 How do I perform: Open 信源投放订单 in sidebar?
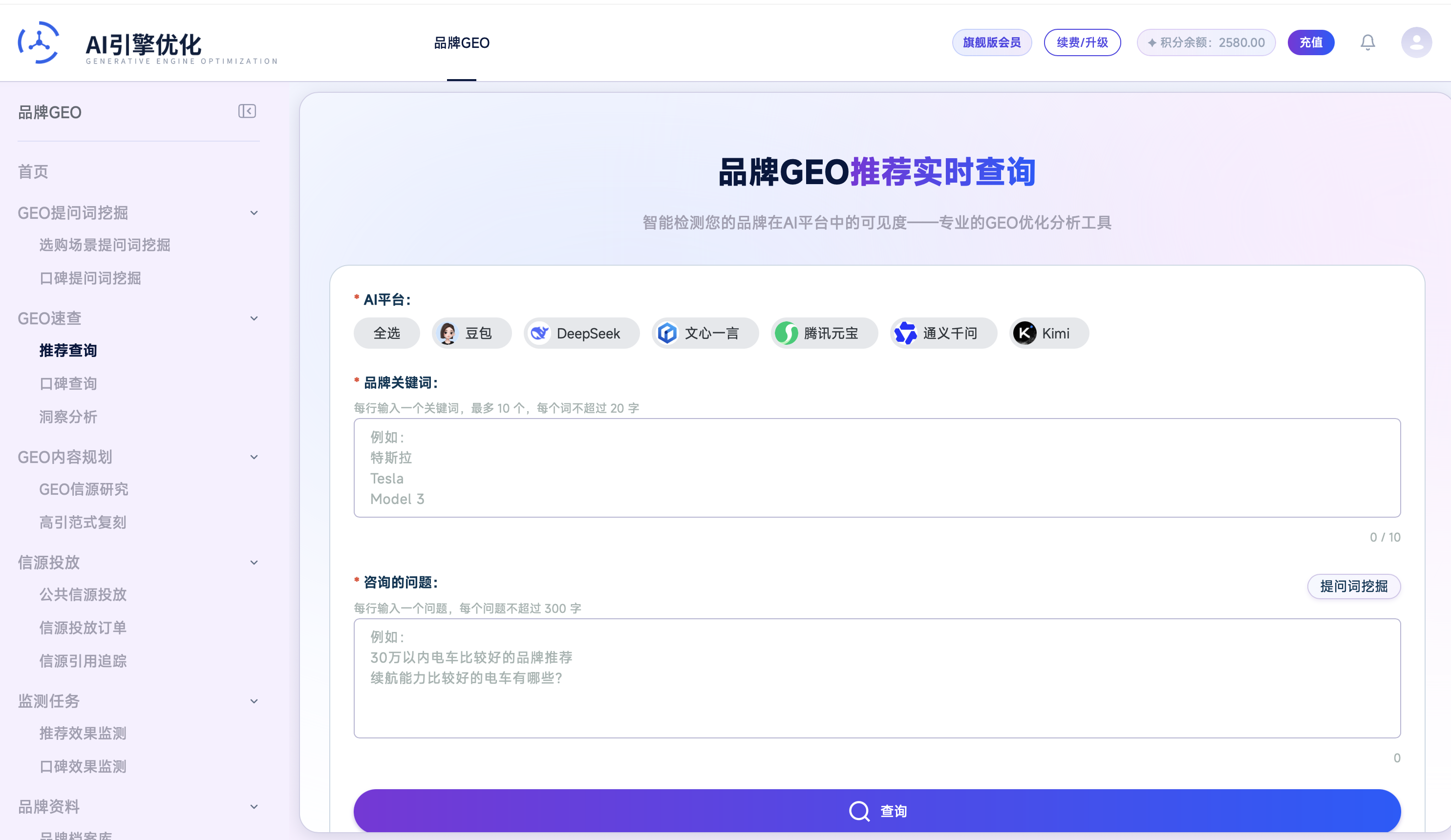pyautogui.click(x=83, y=628)
